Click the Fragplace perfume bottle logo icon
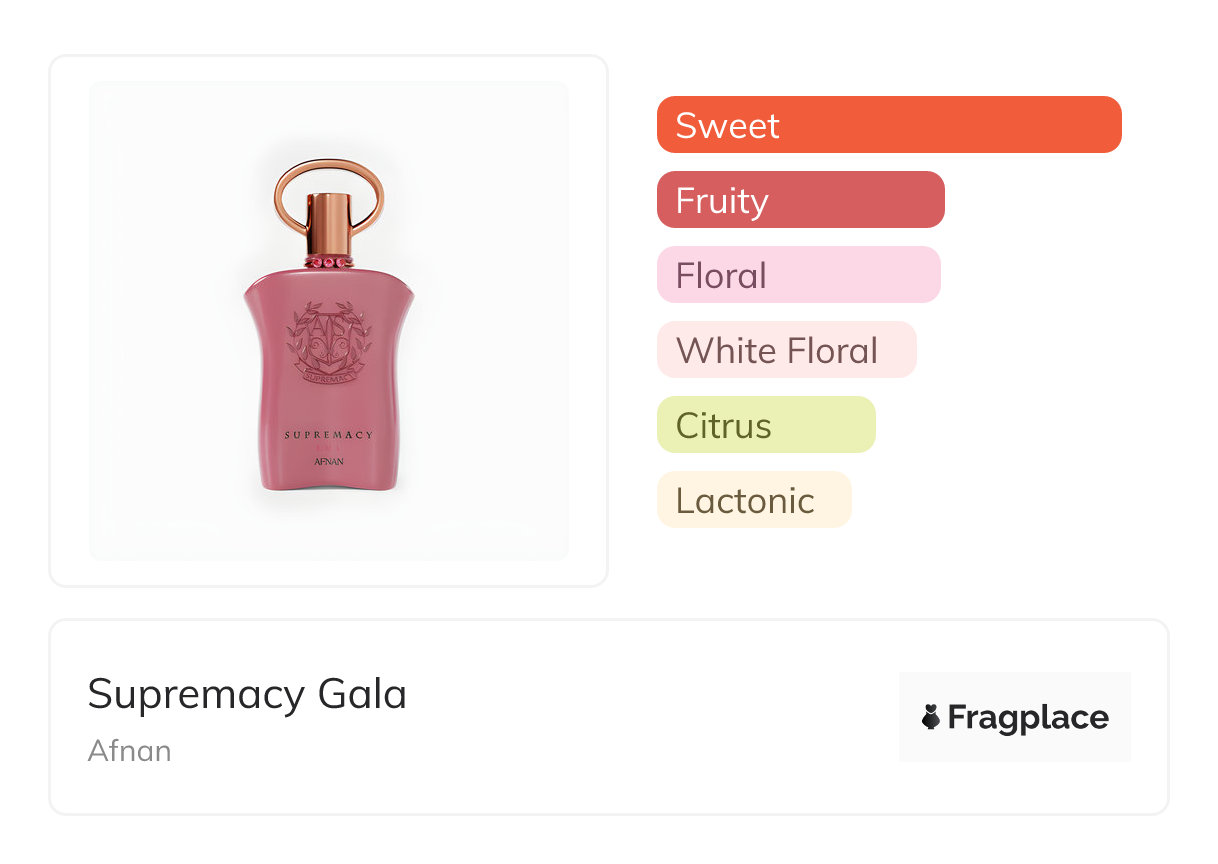The width and height of the screenshot is (1218, 864). tap(931, 717)
